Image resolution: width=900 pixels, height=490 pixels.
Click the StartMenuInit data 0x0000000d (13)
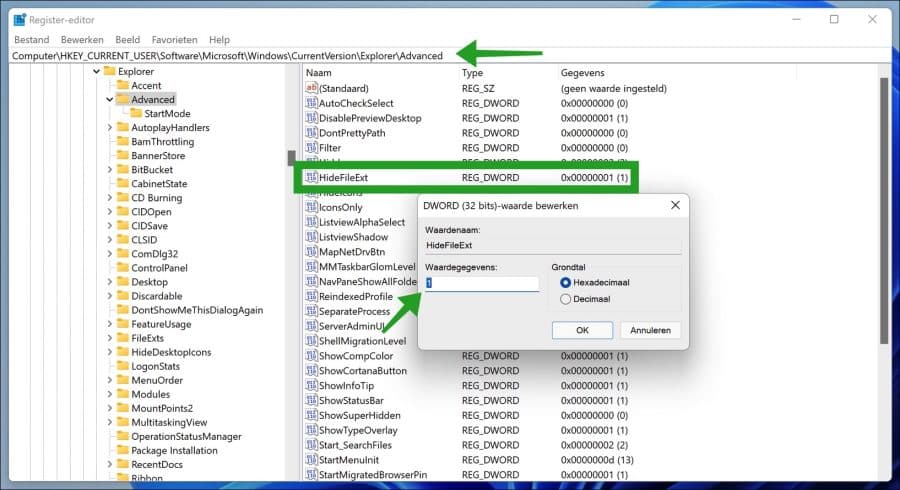tap(597, 460)
